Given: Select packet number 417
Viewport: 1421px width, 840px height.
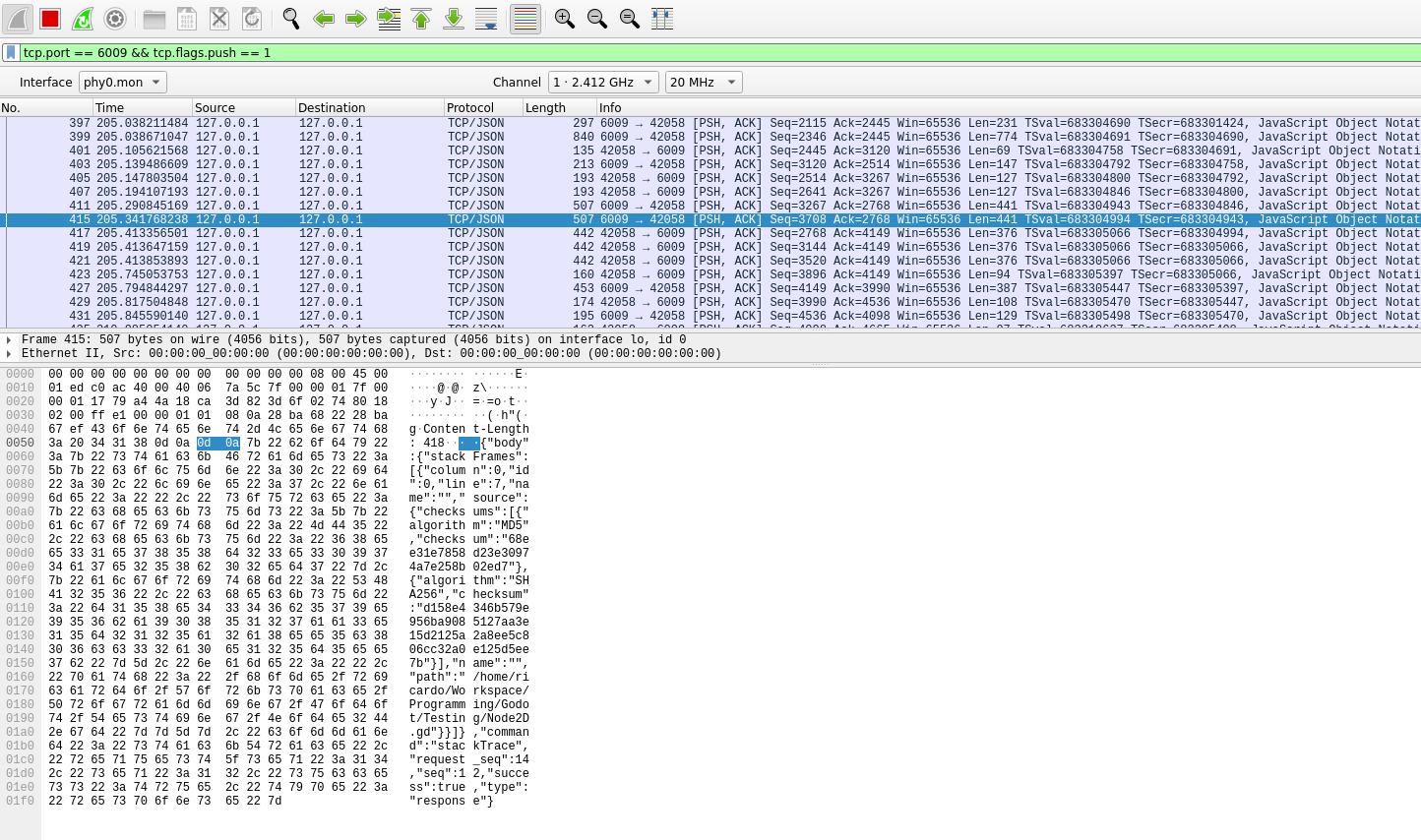Looking at the screenshot, I should pyautogui.click(x=710, y=234).
